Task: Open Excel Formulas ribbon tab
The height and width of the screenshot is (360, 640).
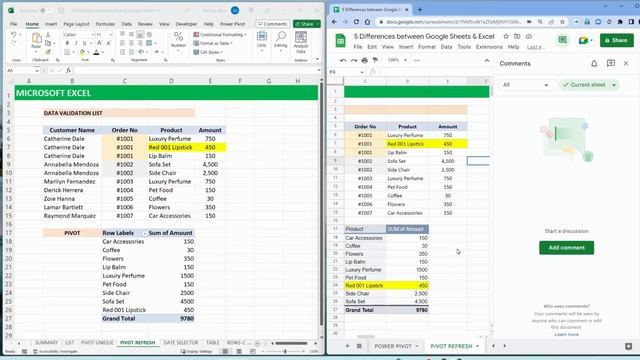Action: tap(105, 24)
